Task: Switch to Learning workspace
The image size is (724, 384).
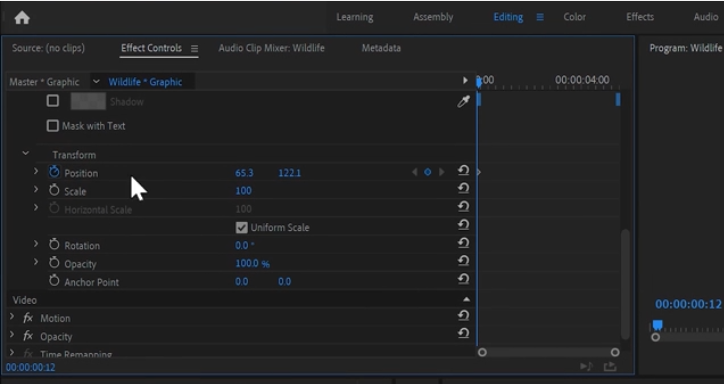Action: click(355, 17)
